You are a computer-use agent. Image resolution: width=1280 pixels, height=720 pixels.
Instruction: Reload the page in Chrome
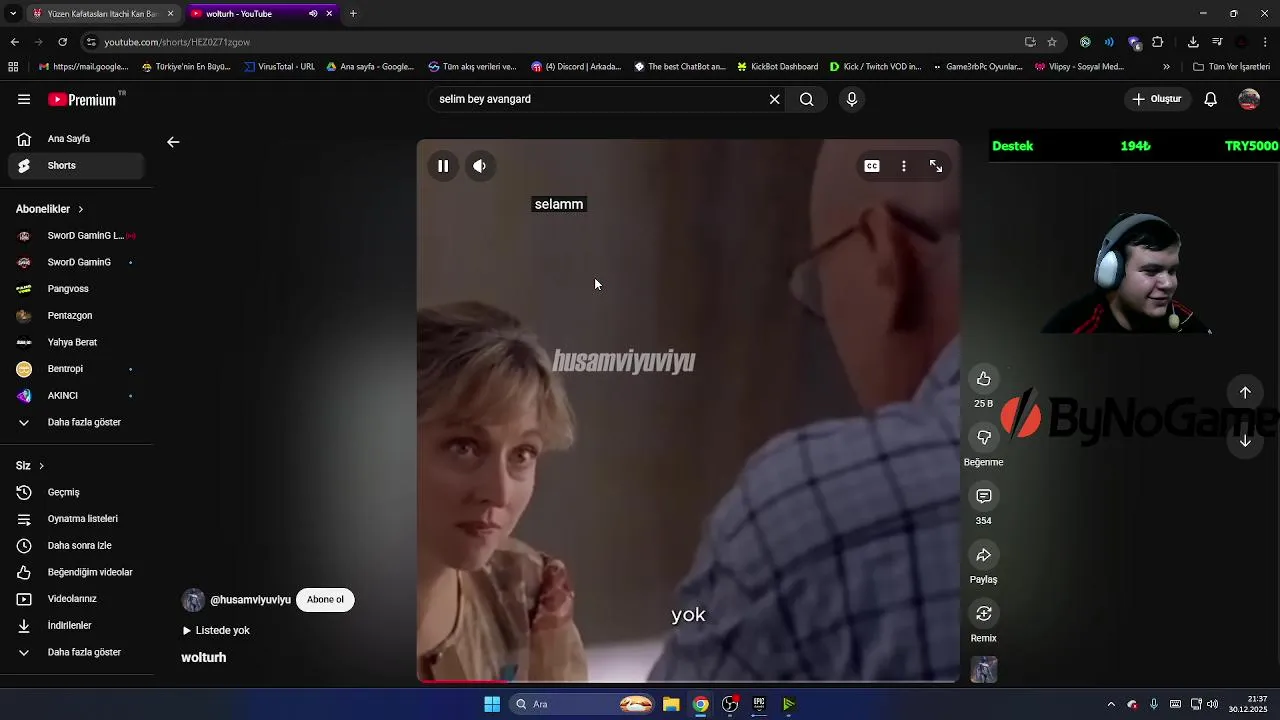[x=62, y=42]
